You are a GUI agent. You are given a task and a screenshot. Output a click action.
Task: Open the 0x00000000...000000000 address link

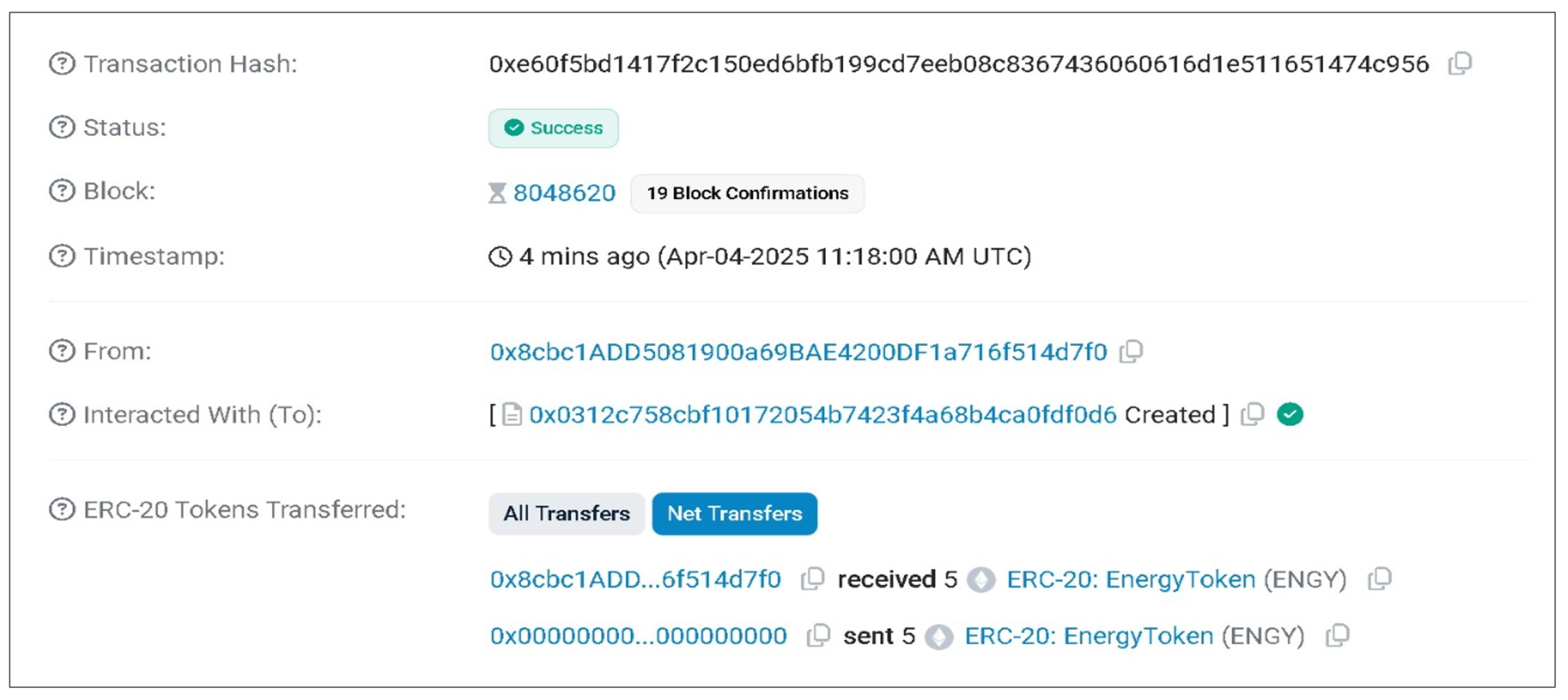(638, 636)
